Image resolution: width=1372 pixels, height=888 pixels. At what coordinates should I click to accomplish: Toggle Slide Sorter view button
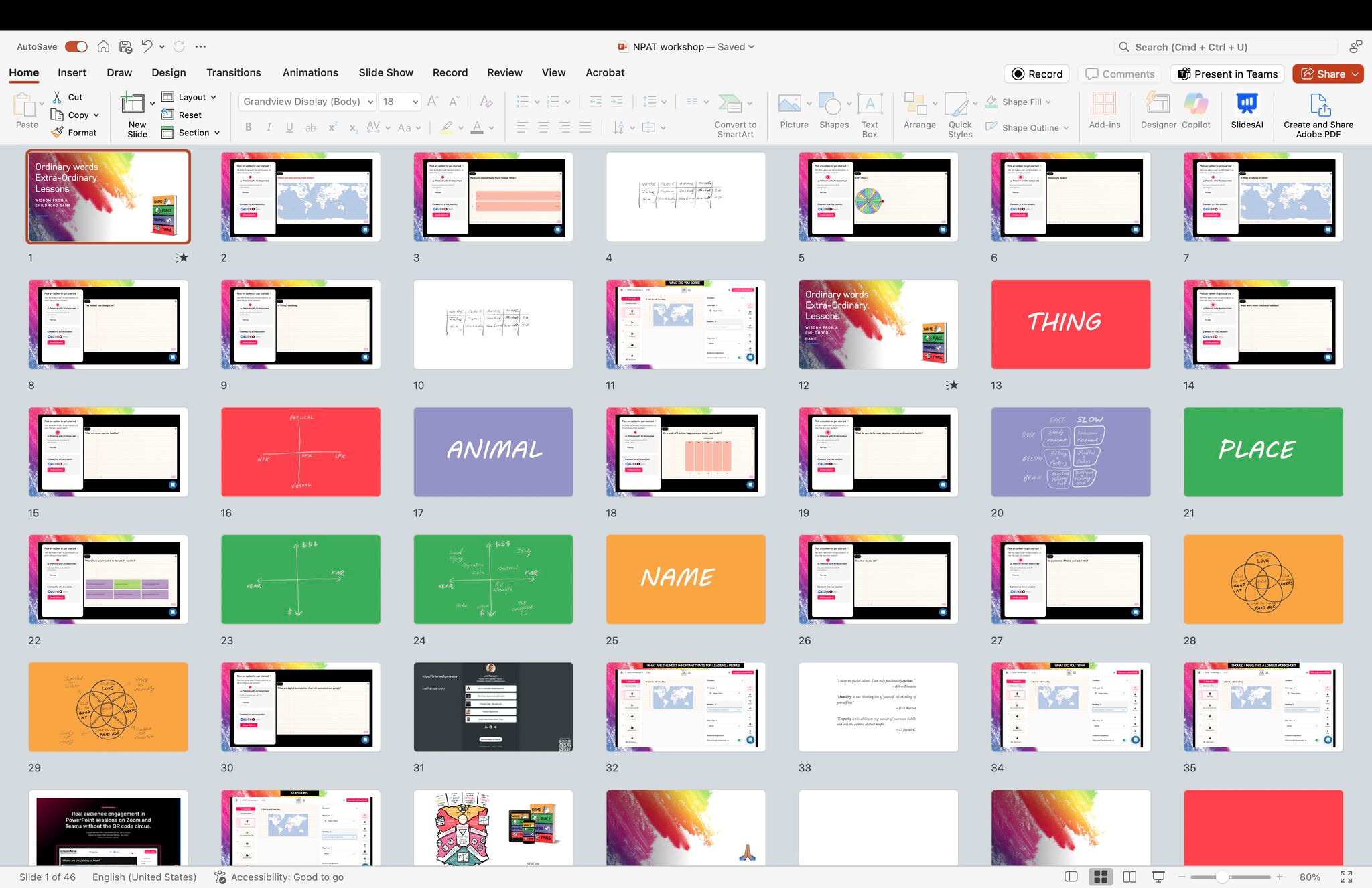click(1100, 877)
